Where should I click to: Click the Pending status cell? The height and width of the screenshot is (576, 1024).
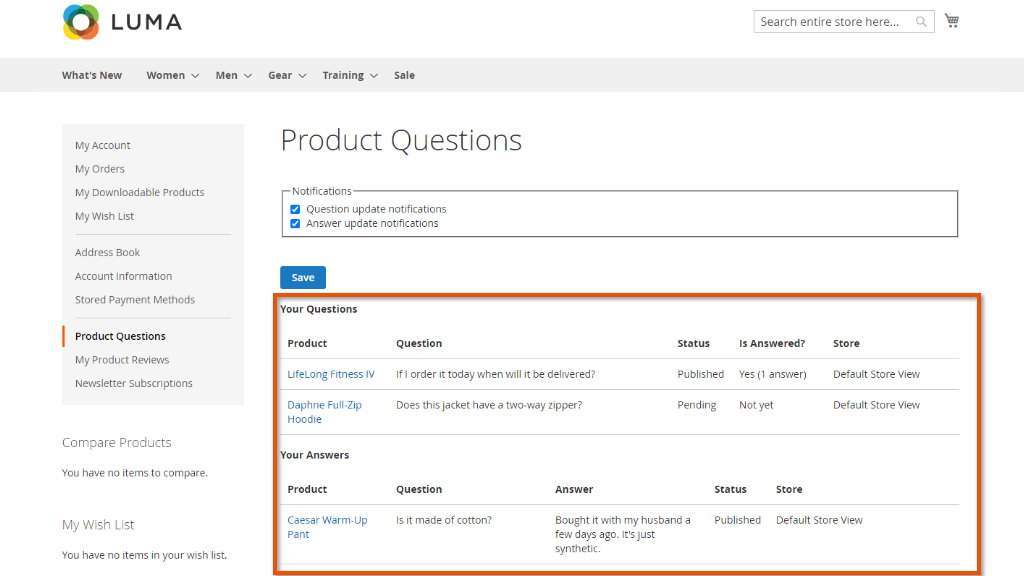697,405
